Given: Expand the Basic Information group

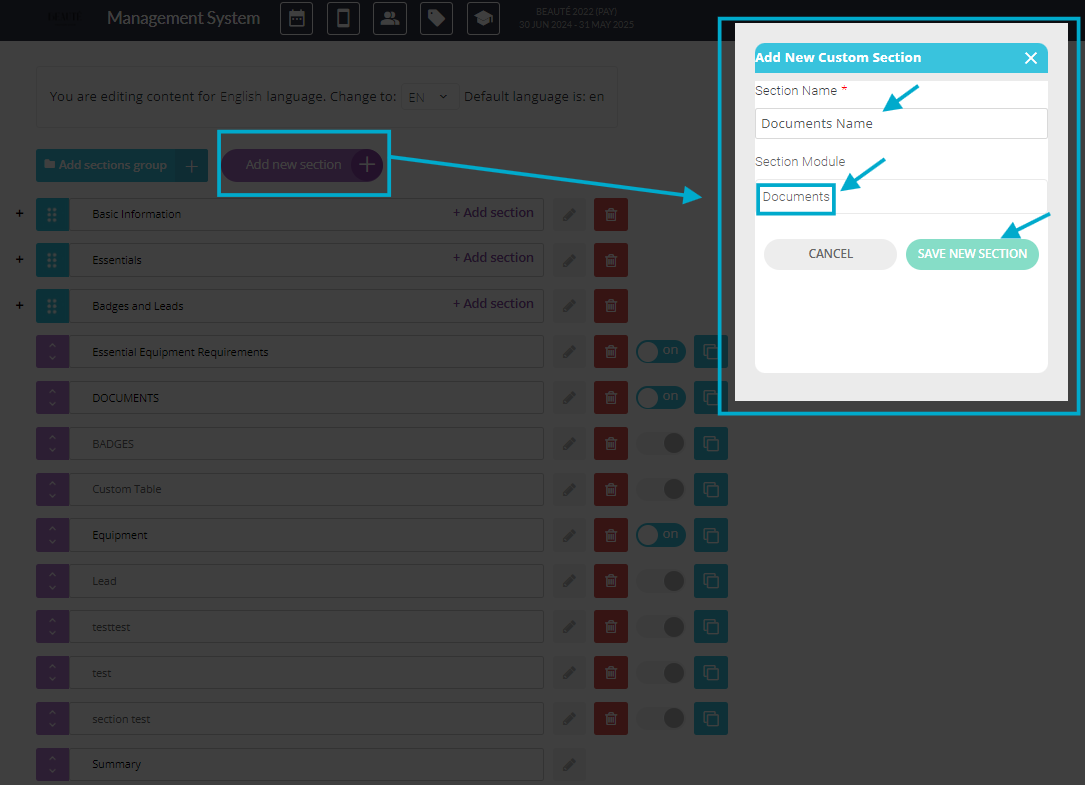Looking at the screenshot, I should [x=19, y=214].
